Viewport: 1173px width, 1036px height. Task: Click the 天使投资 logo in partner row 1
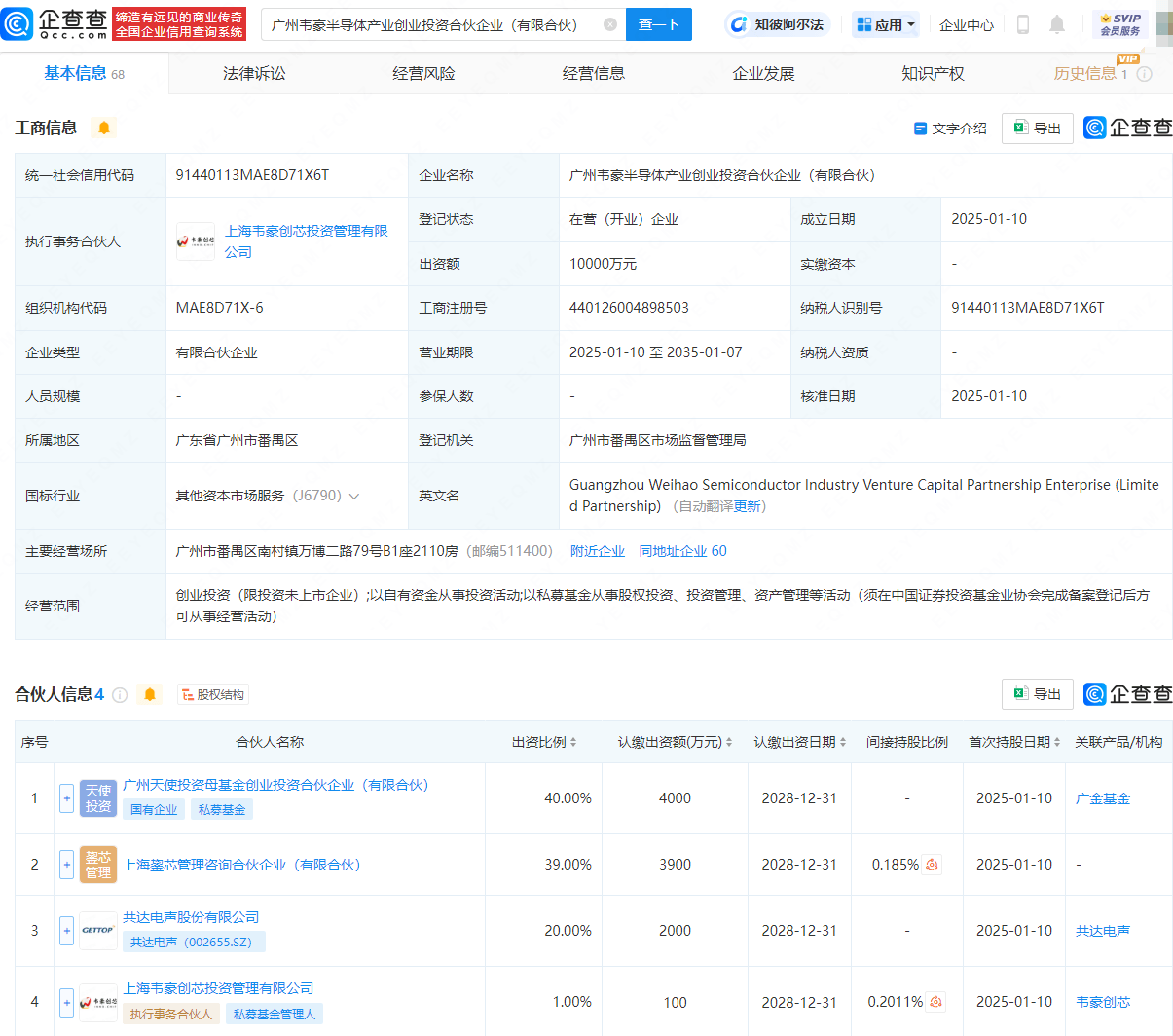coord(98,798)
